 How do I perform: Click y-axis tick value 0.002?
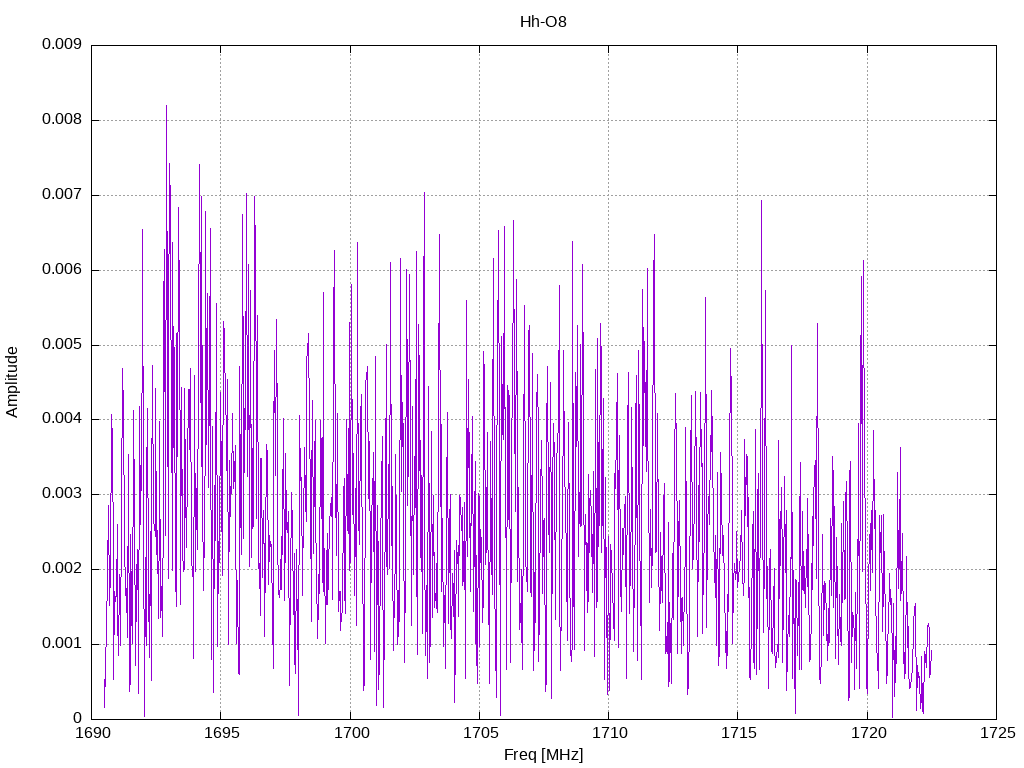pyautogui.click(x=62, y=568)
